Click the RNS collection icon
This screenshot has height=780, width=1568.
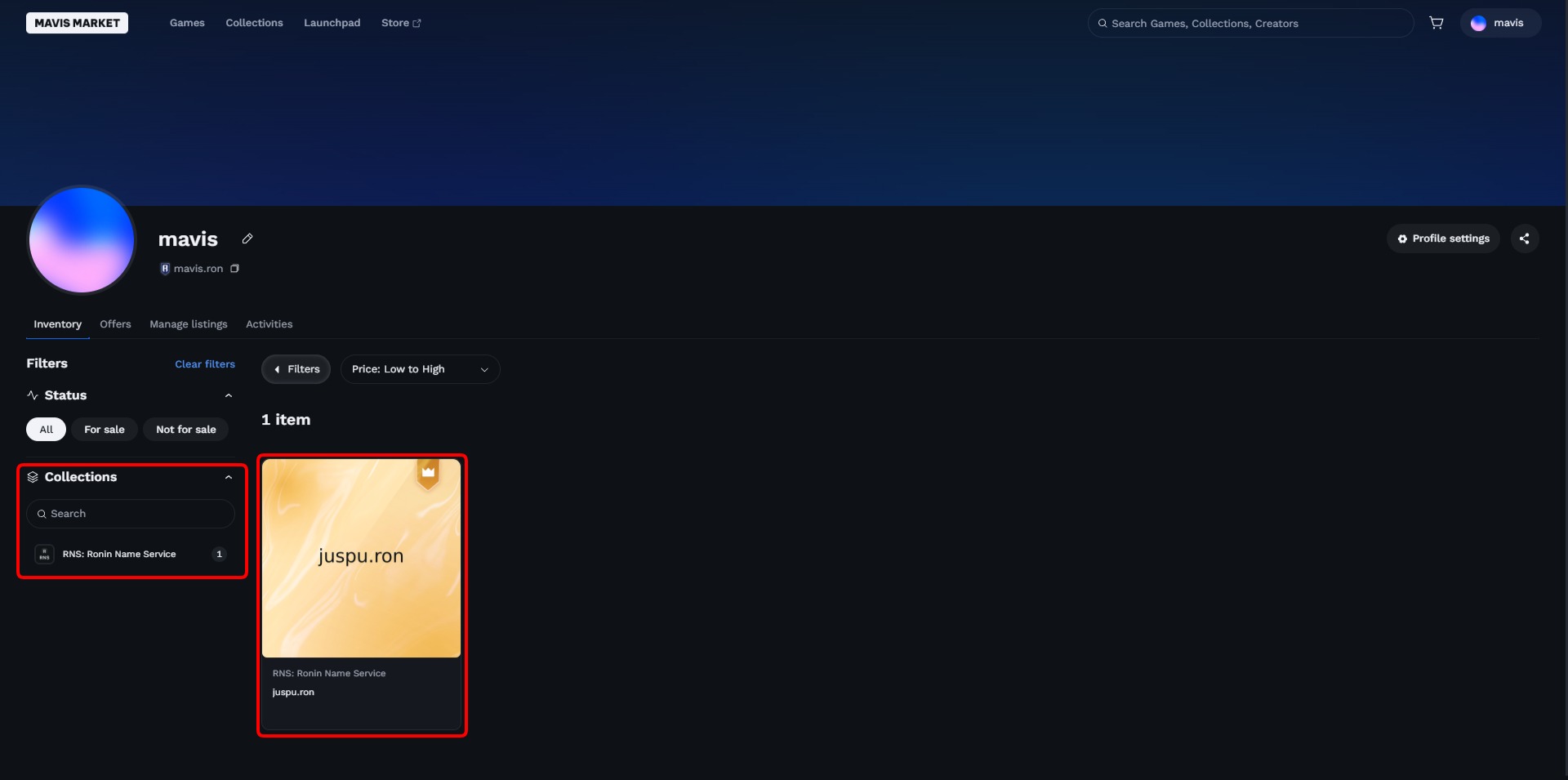(x=44, y=555)
